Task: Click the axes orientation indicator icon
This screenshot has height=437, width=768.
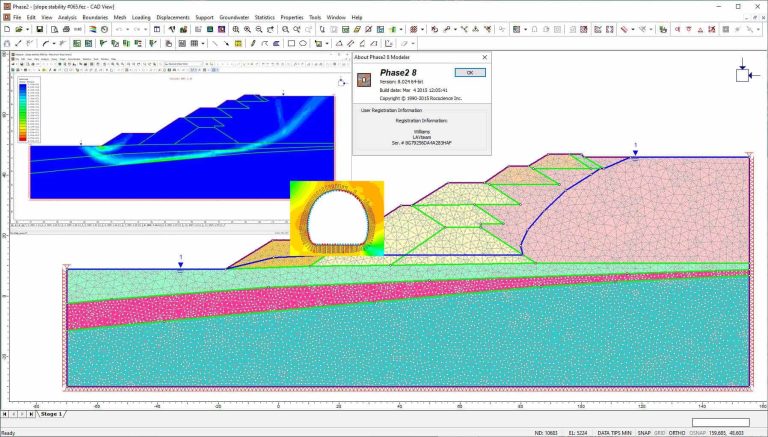Action: click(746, 72)
